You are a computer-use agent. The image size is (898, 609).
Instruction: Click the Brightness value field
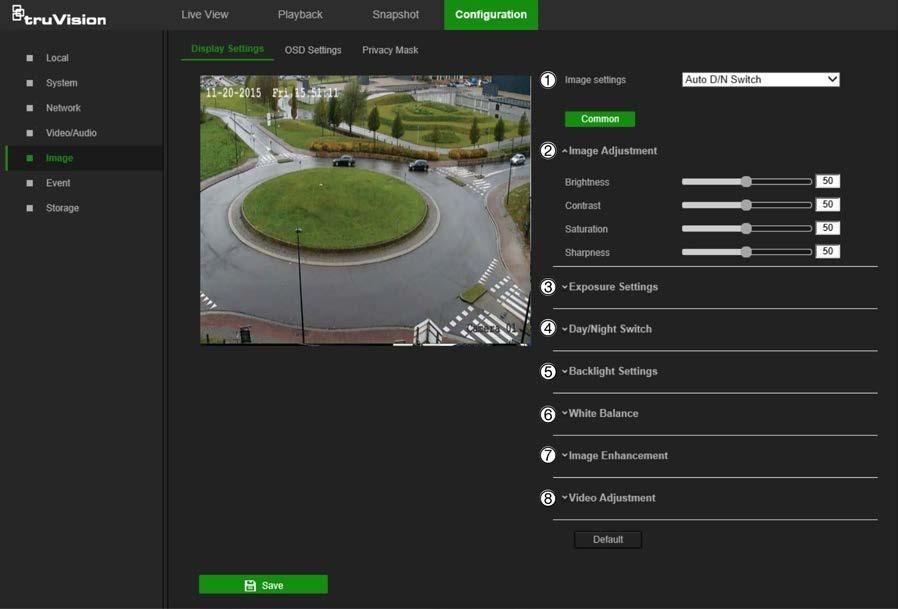coord(828,181)
